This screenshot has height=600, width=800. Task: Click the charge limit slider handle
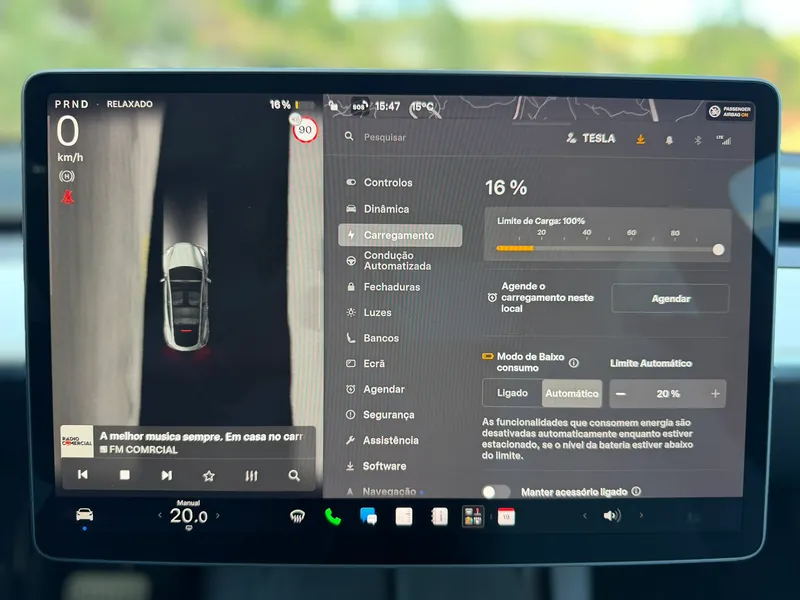click(x=718, y=249)
